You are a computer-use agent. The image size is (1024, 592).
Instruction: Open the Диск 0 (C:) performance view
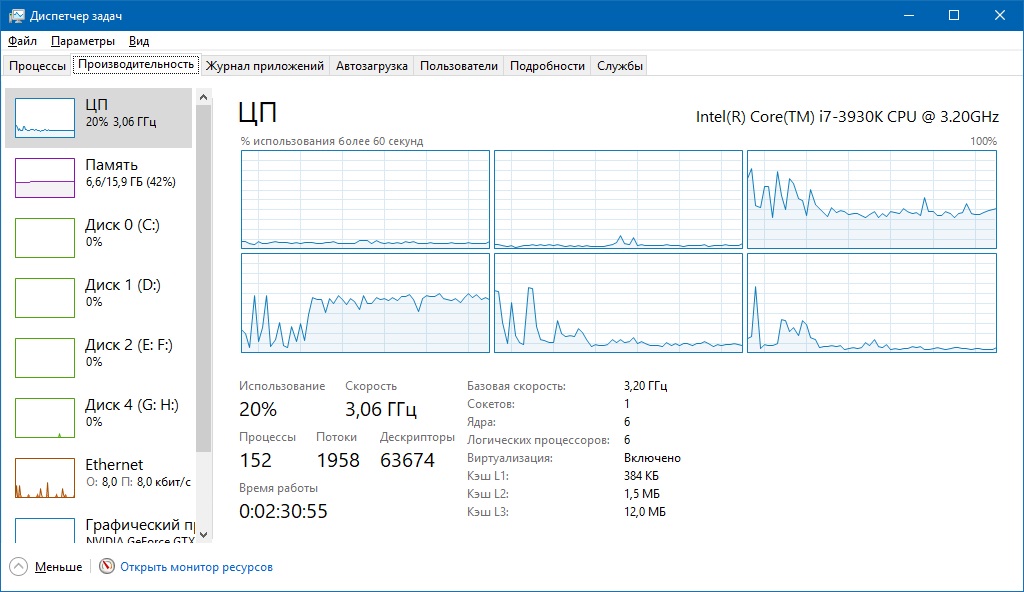(100, 232)
